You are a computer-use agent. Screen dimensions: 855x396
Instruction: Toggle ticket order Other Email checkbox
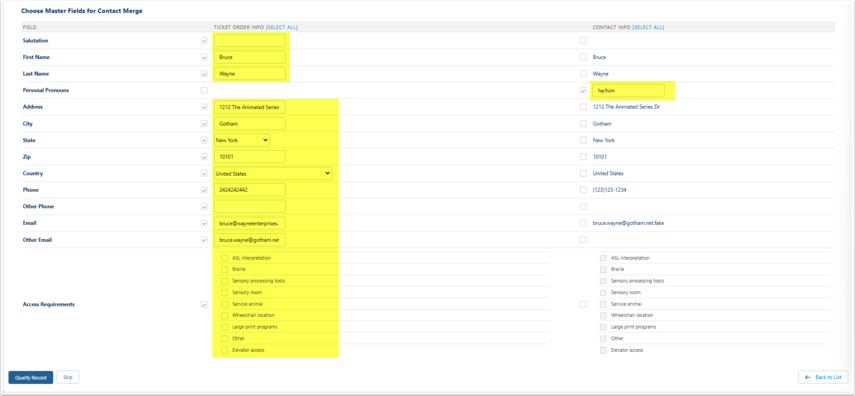[204, 239]
